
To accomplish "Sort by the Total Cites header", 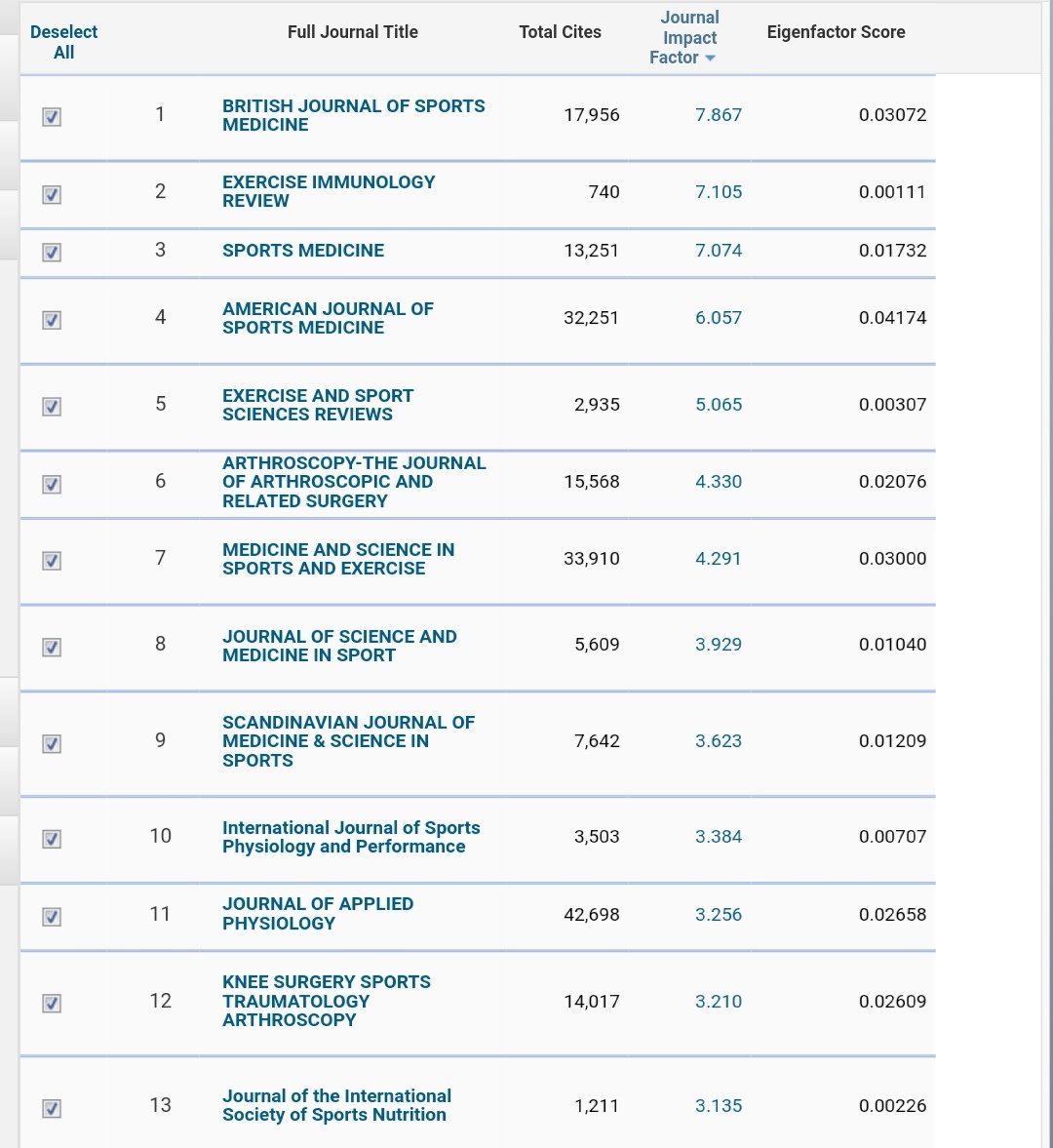I will [560, 32].
